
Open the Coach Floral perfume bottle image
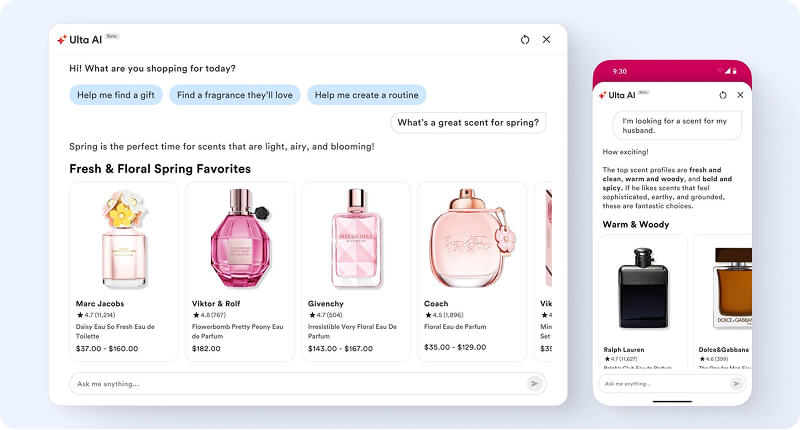472,238
